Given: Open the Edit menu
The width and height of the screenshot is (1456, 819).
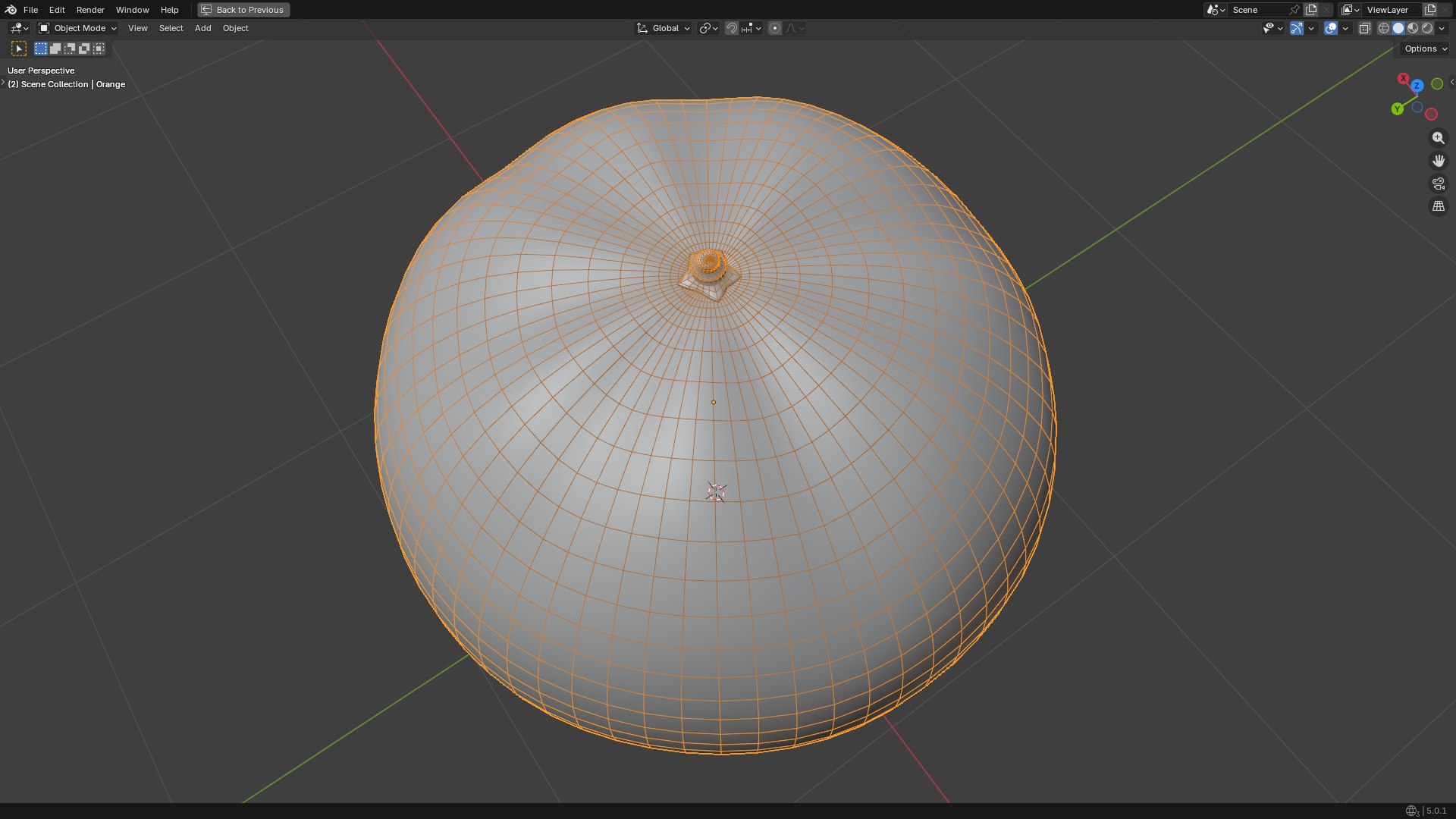Looking at the screenshot, I should coord(57,10).
